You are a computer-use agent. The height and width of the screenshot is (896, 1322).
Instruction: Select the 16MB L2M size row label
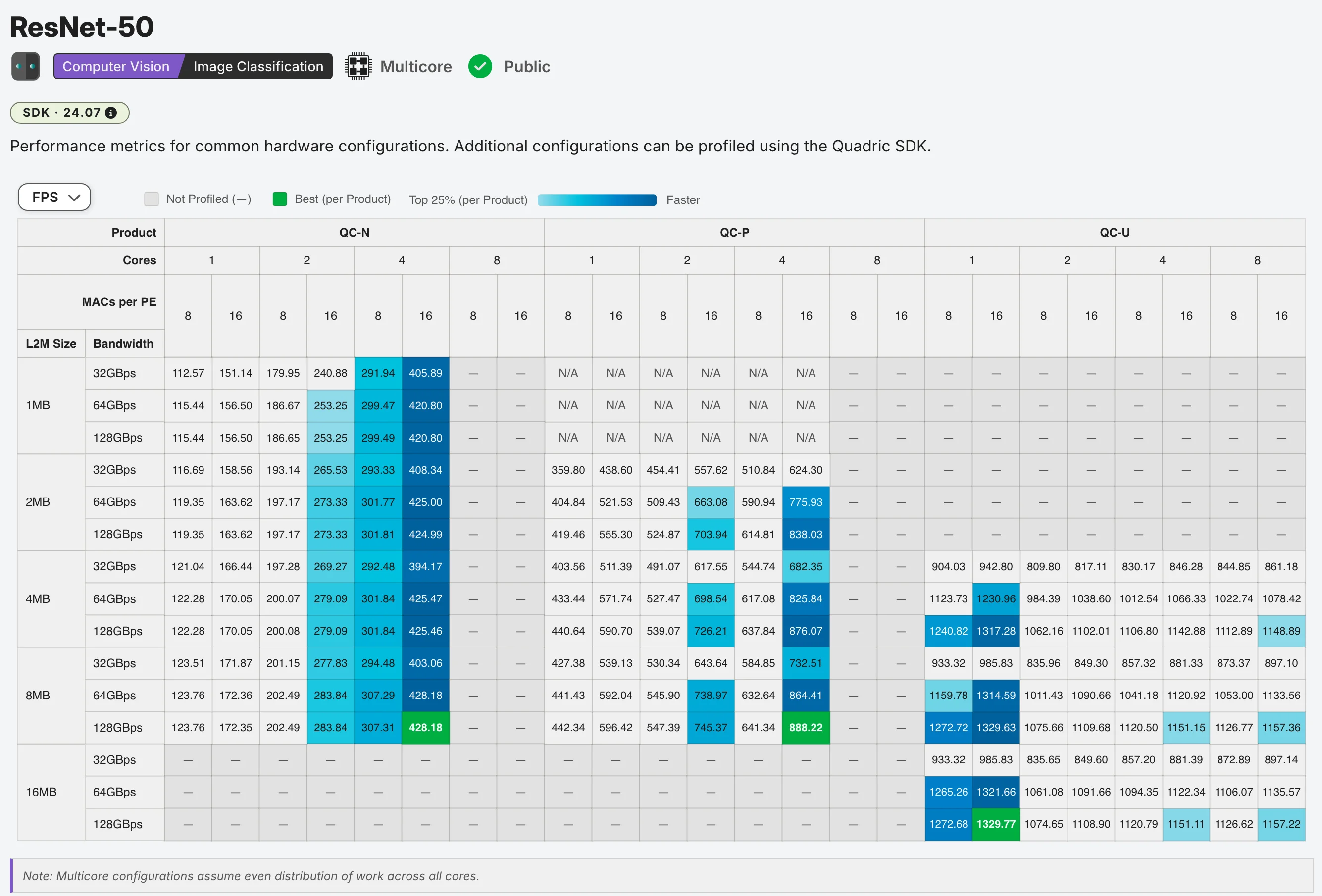pos(51,793)
